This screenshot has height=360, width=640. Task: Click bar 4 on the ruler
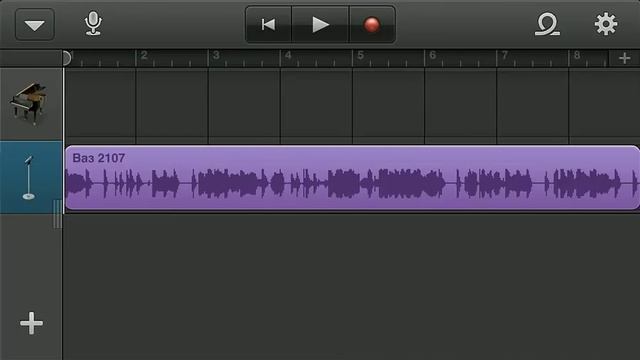tap(288, 56)
